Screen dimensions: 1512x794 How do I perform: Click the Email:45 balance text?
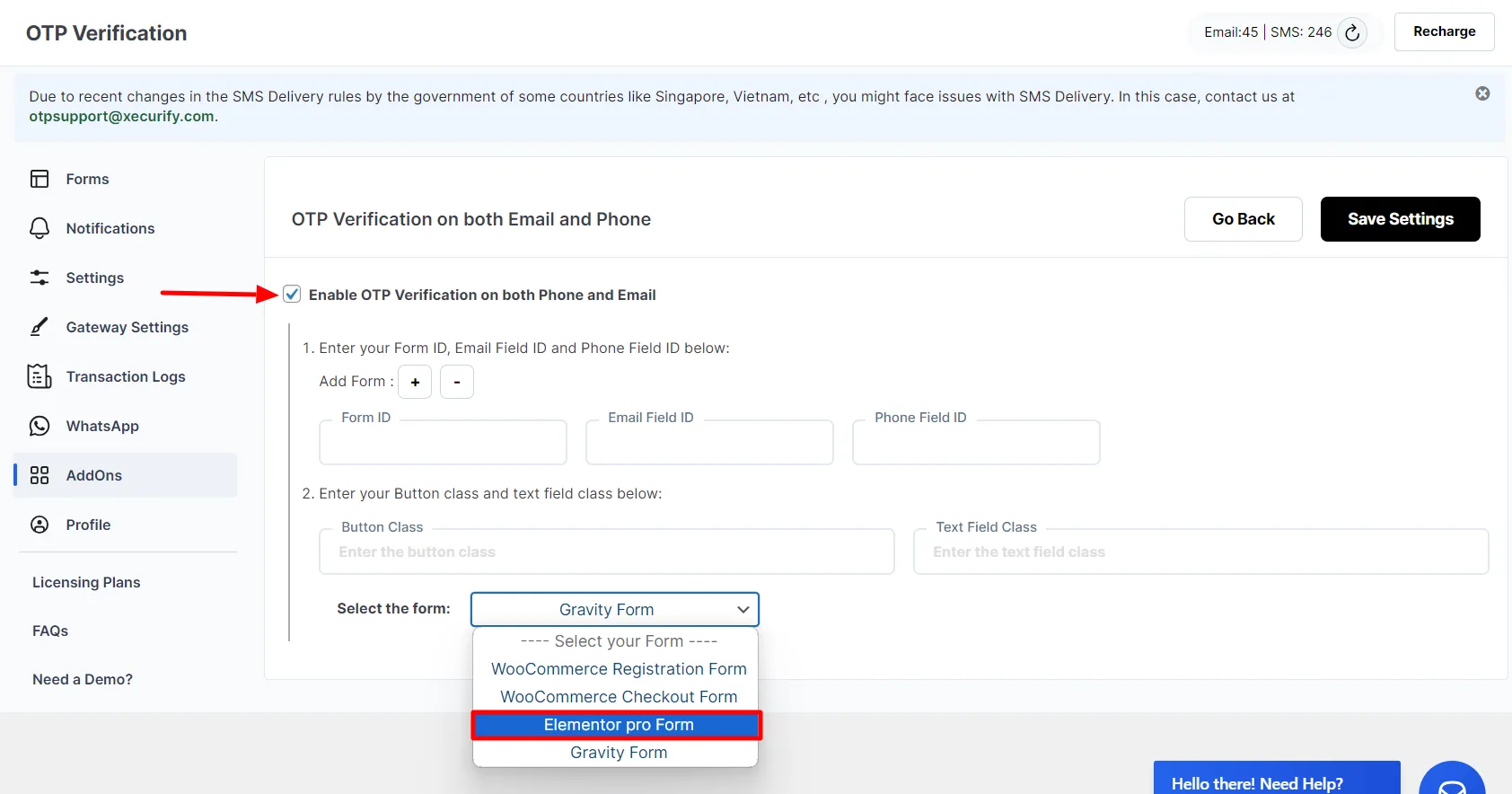pos(1231,32)
